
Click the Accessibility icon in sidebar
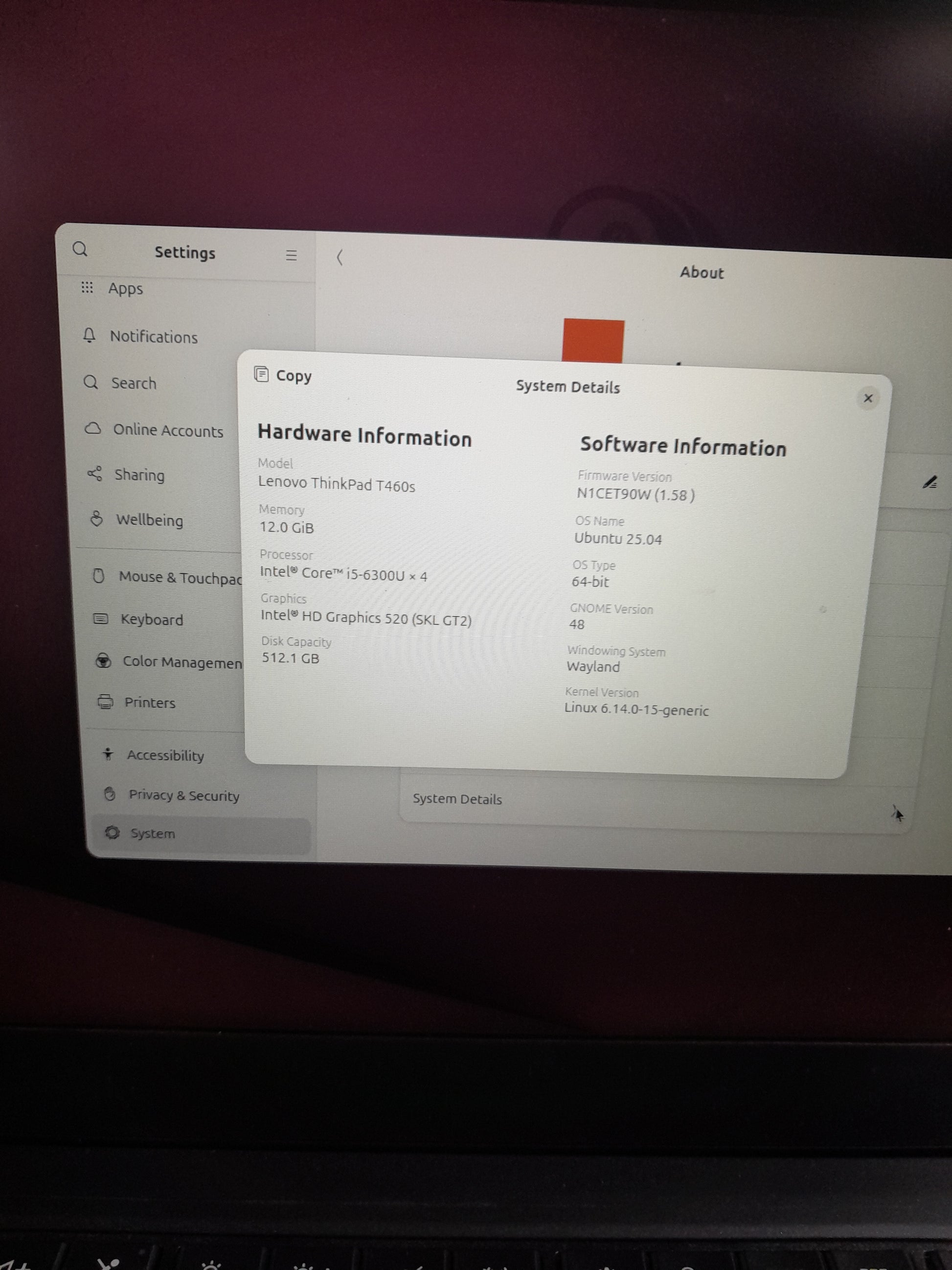pyautogui.click(x=108, y=754)
